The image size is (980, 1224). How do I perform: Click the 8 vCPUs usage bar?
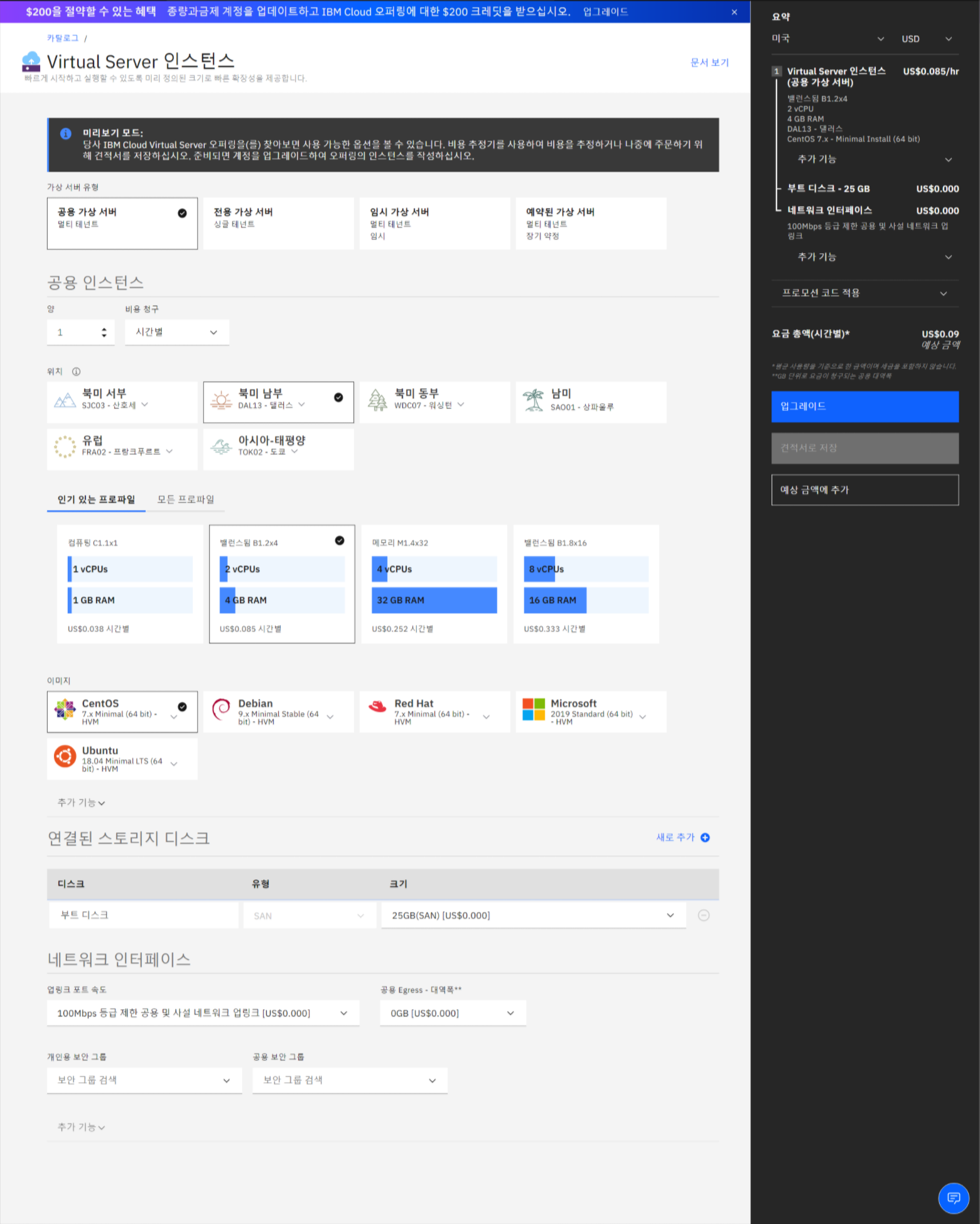[586, 570]
